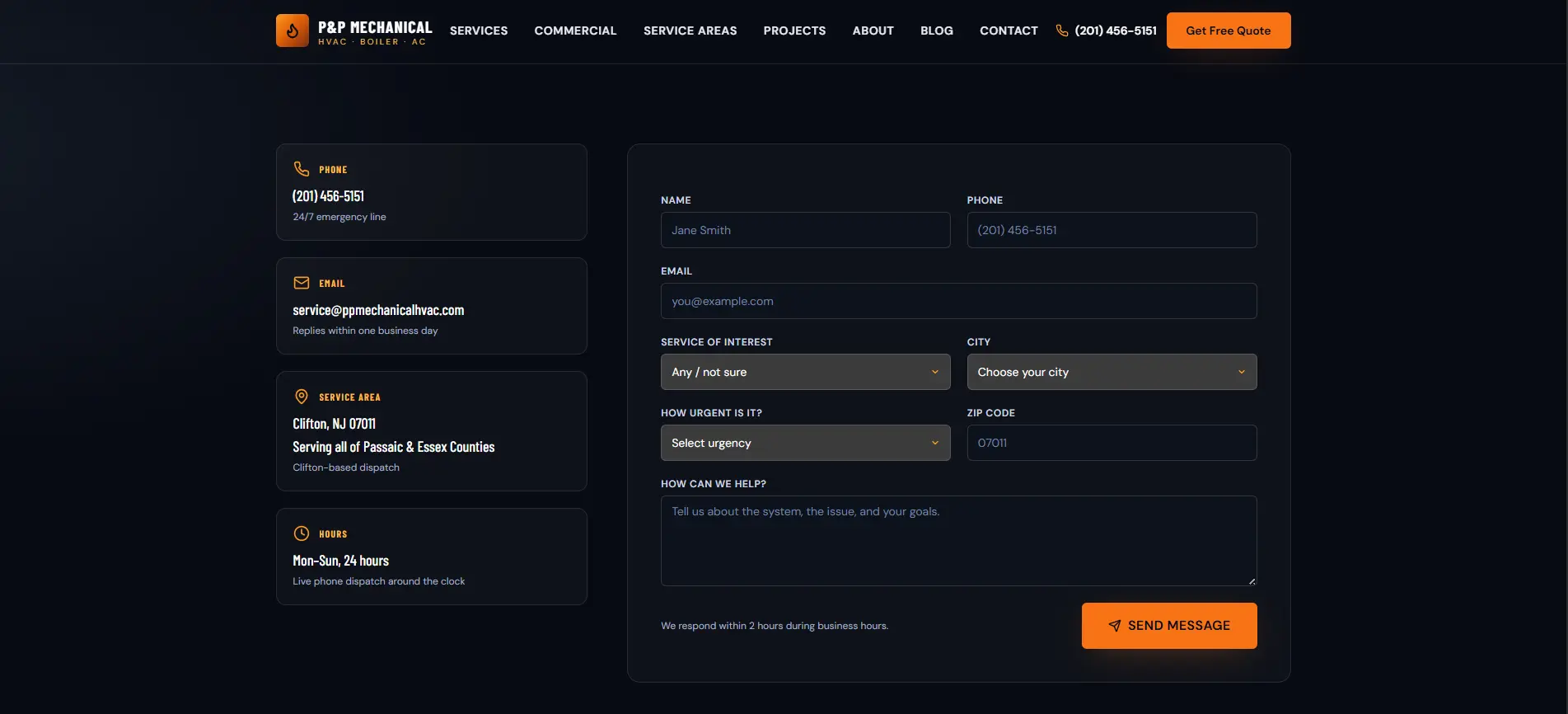Click the phone icon in the header
Viewport: 1568px width, 714px height.
(1062, 31)
